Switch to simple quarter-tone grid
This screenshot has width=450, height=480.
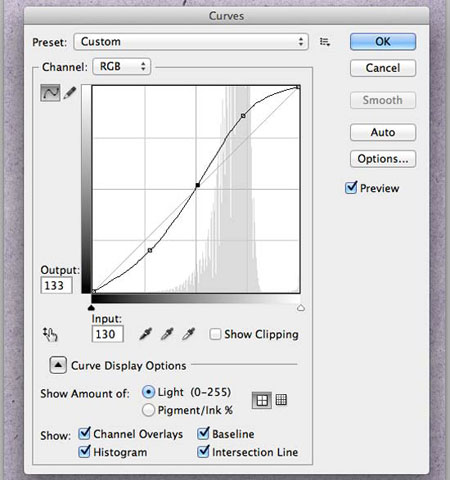coord(262,400)
